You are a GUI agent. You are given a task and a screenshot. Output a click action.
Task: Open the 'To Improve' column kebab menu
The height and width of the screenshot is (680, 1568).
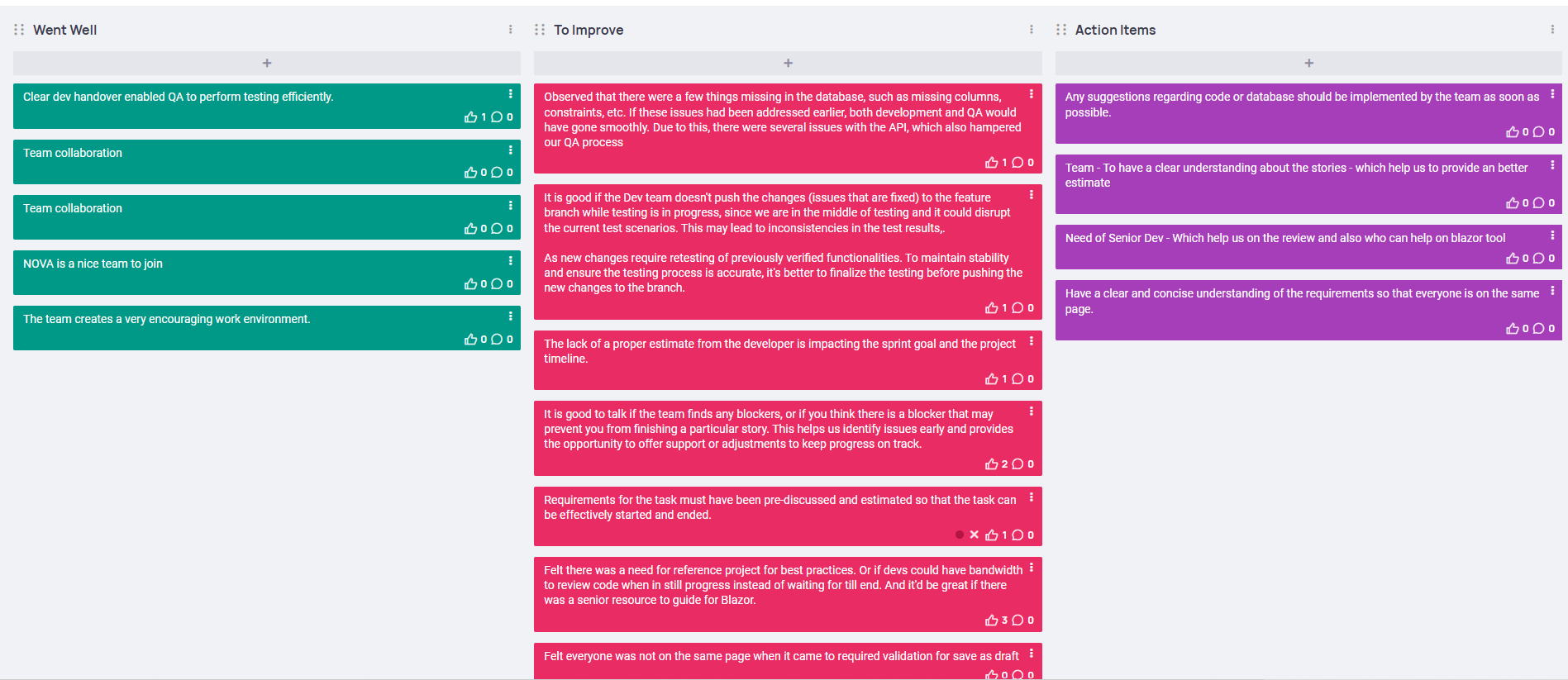[1032, 30]
